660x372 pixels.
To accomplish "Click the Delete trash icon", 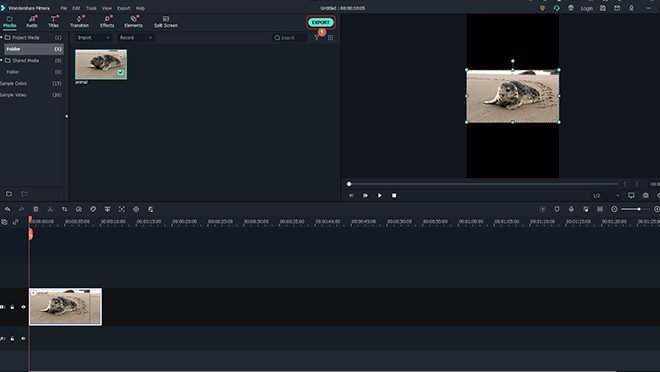I will click(36, 209).
